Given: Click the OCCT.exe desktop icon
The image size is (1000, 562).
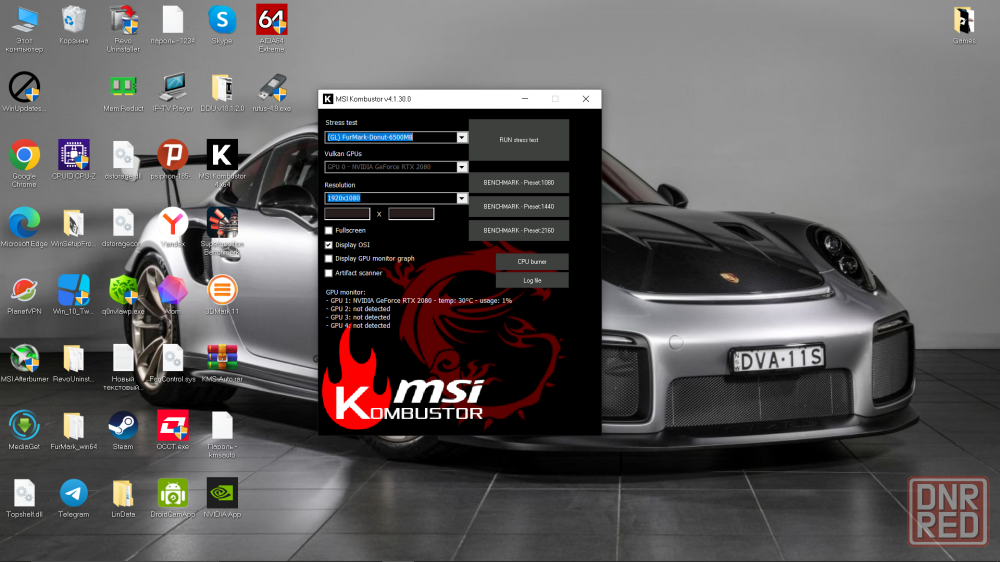Looking at the screenshot, I should [x=172, y=425].
